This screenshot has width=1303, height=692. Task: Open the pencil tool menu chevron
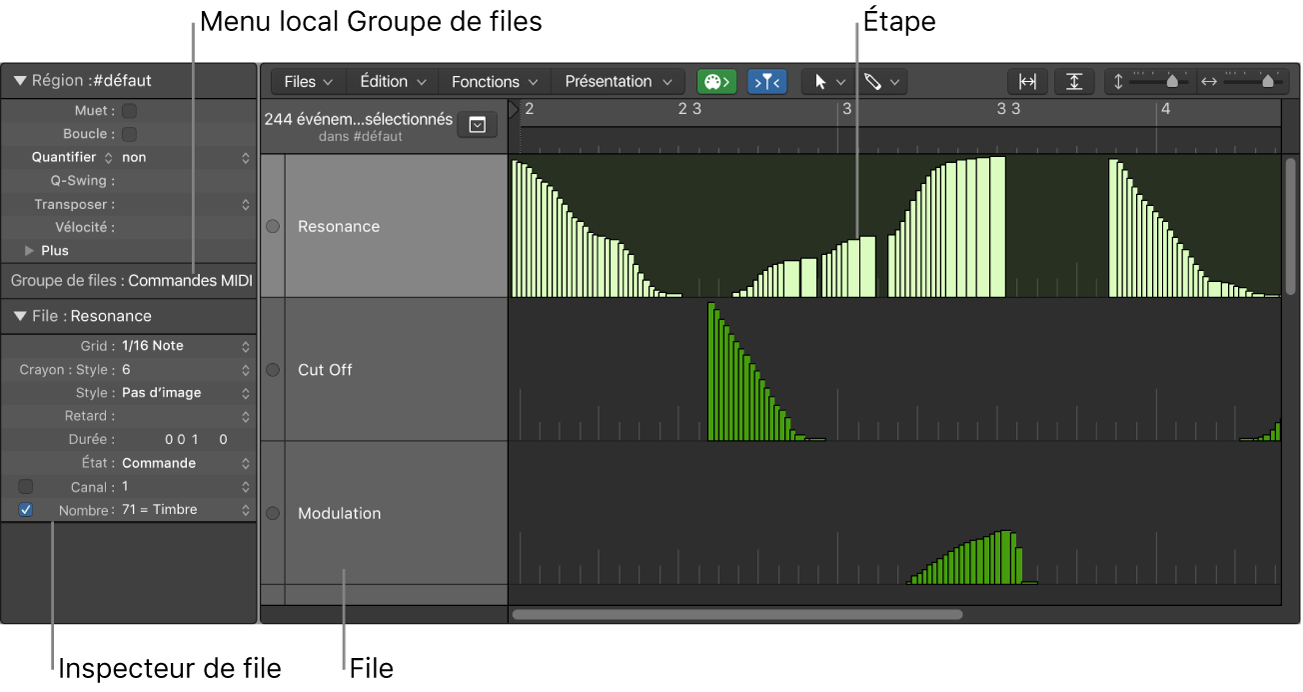893,82
